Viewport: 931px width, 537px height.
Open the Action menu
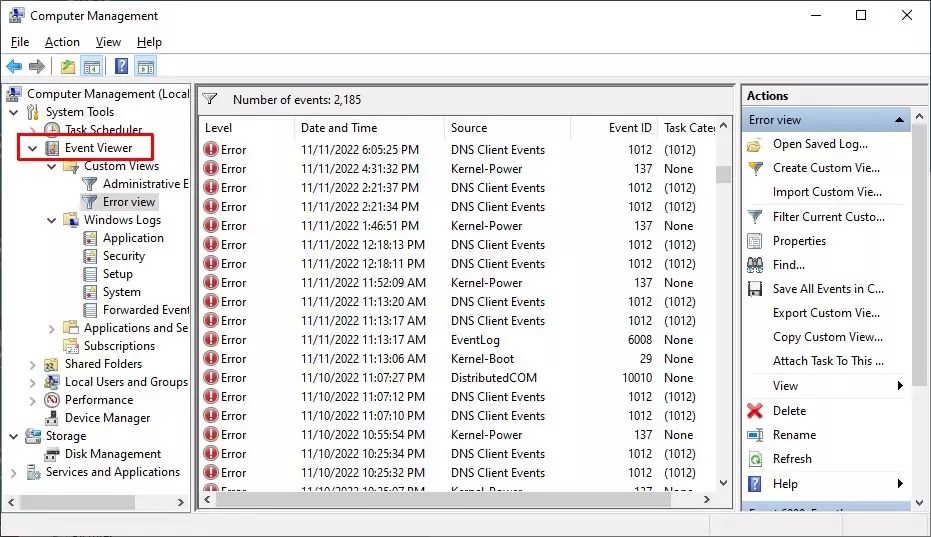coord(62,42)
